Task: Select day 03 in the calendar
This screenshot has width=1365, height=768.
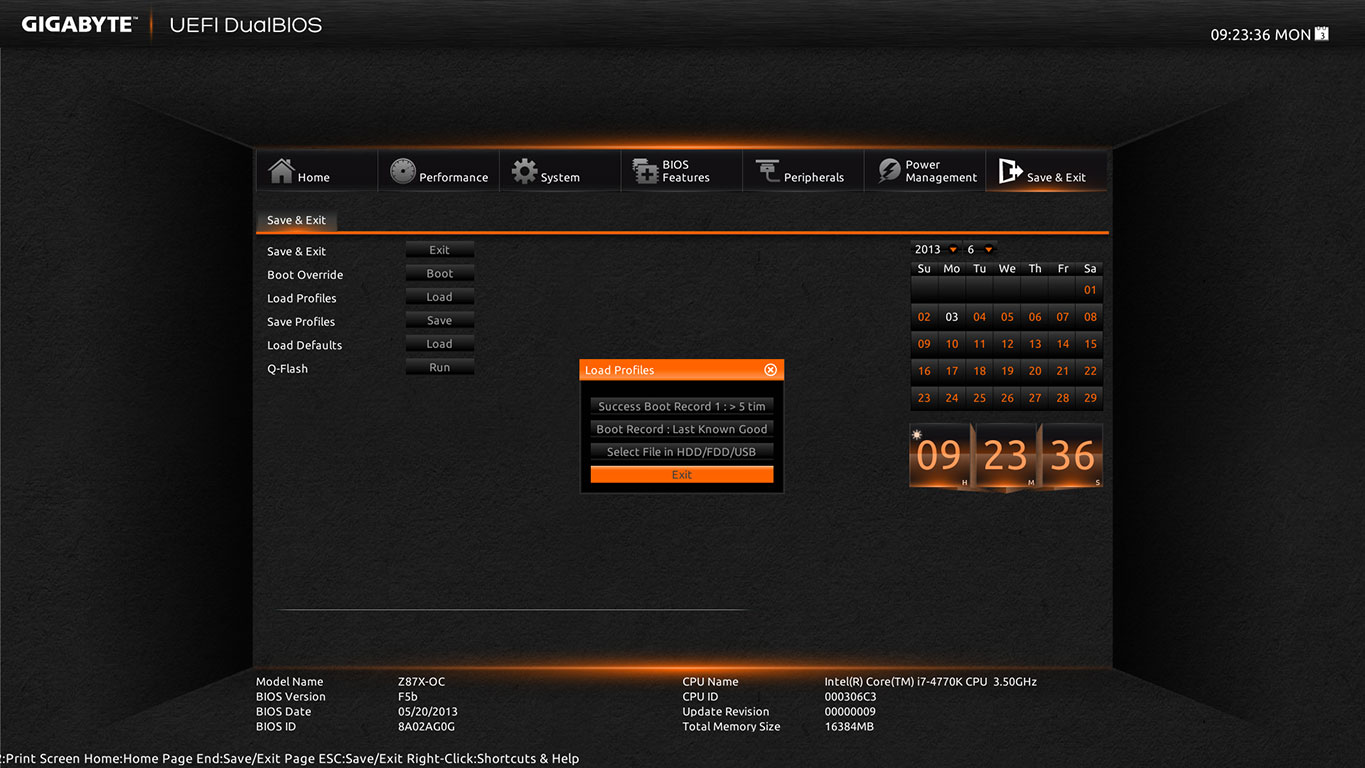Action: click(x=952, y=317)
